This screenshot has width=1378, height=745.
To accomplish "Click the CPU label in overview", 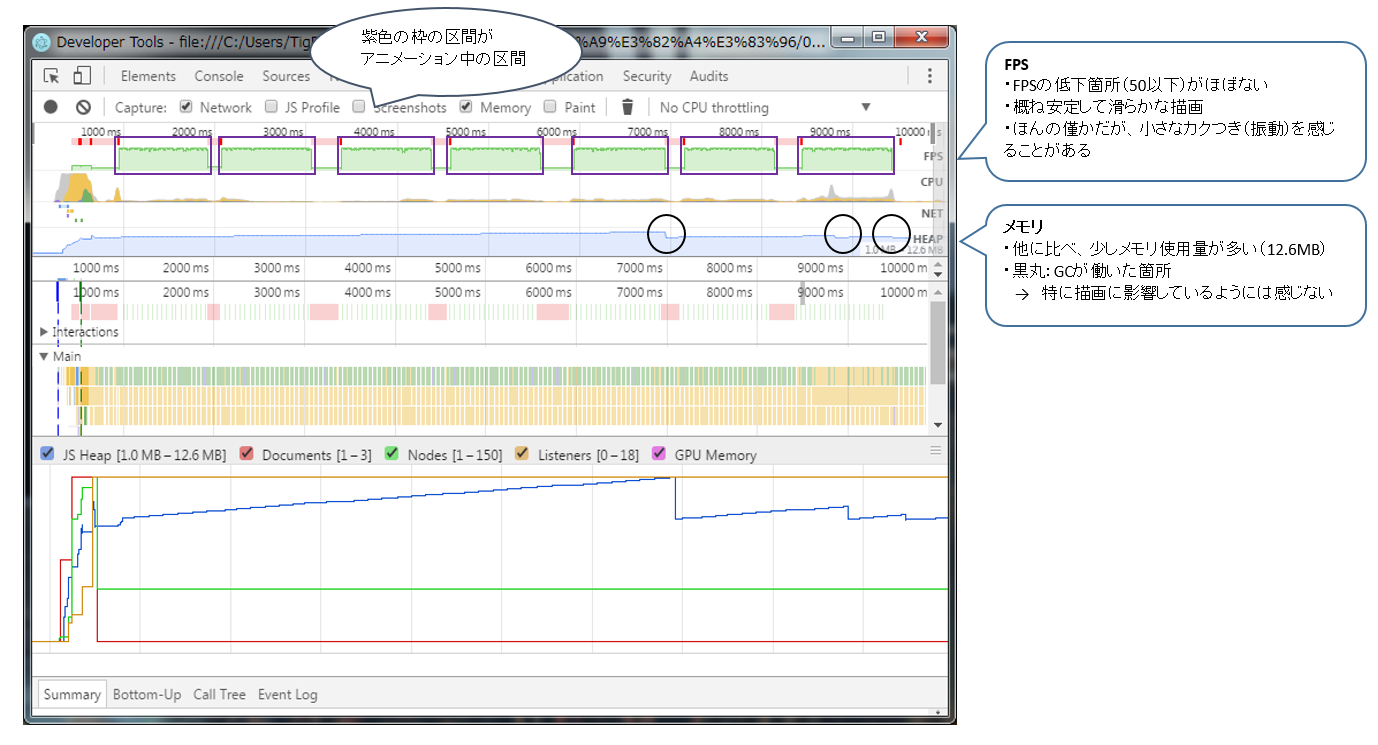I will (932, 183).
